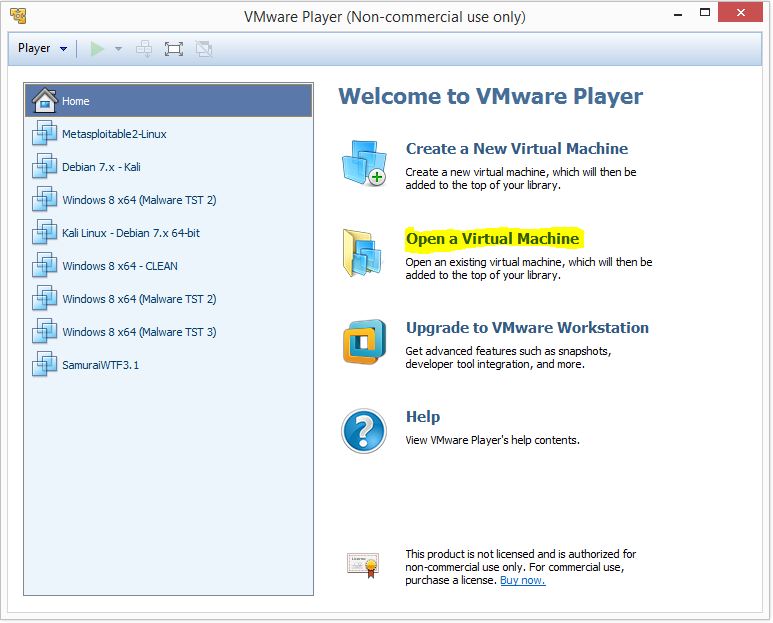Click Open a Virtual Machine link

tap(492, 239)
